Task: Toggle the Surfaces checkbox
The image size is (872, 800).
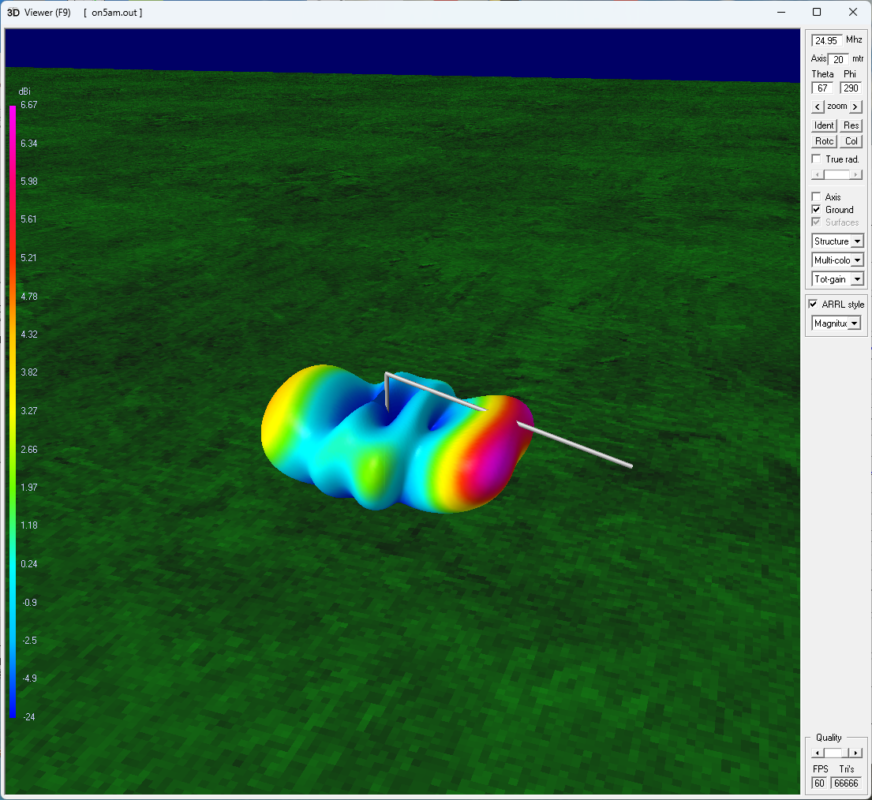Action: click(816, 222)
